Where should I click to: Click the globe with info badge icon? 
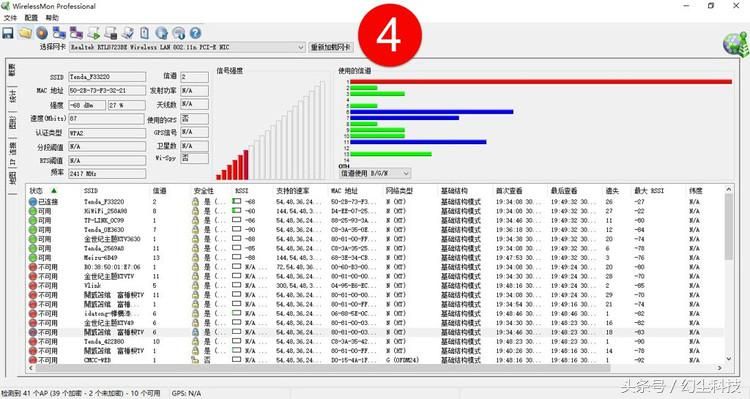click(178, 33)
